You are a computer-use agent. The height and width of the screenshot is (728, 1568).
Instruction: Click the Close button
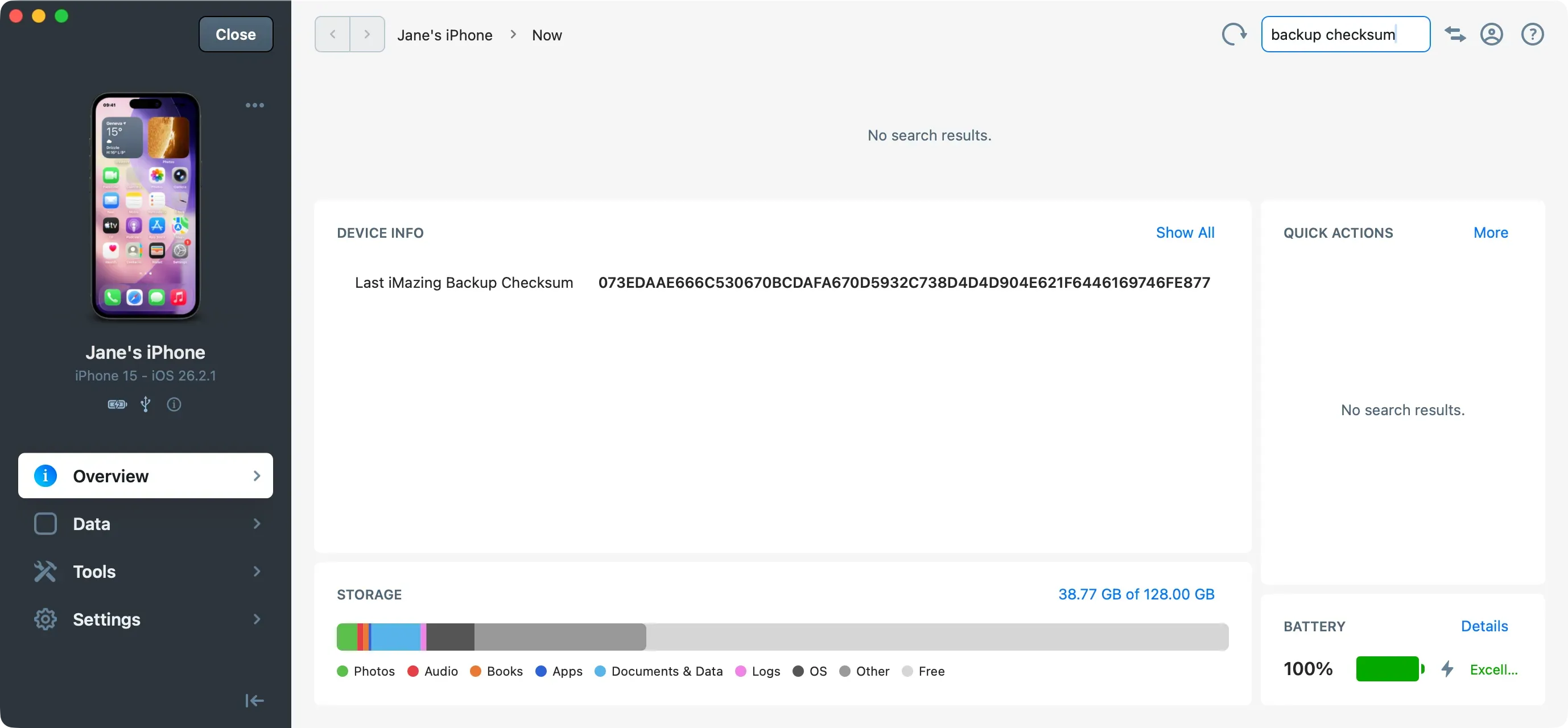[236, 35]
